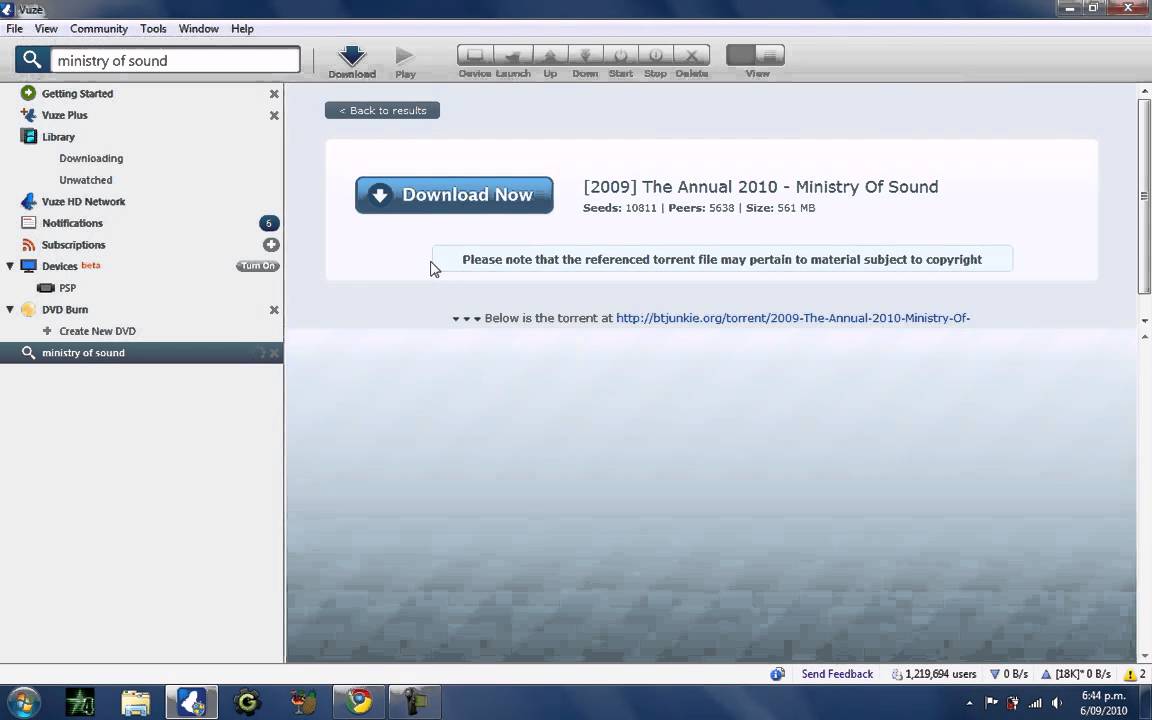This screenshot has width=1152, height=720.
Task: Open the Window menu
Action: pyautogui.click(x=198, y=29)
